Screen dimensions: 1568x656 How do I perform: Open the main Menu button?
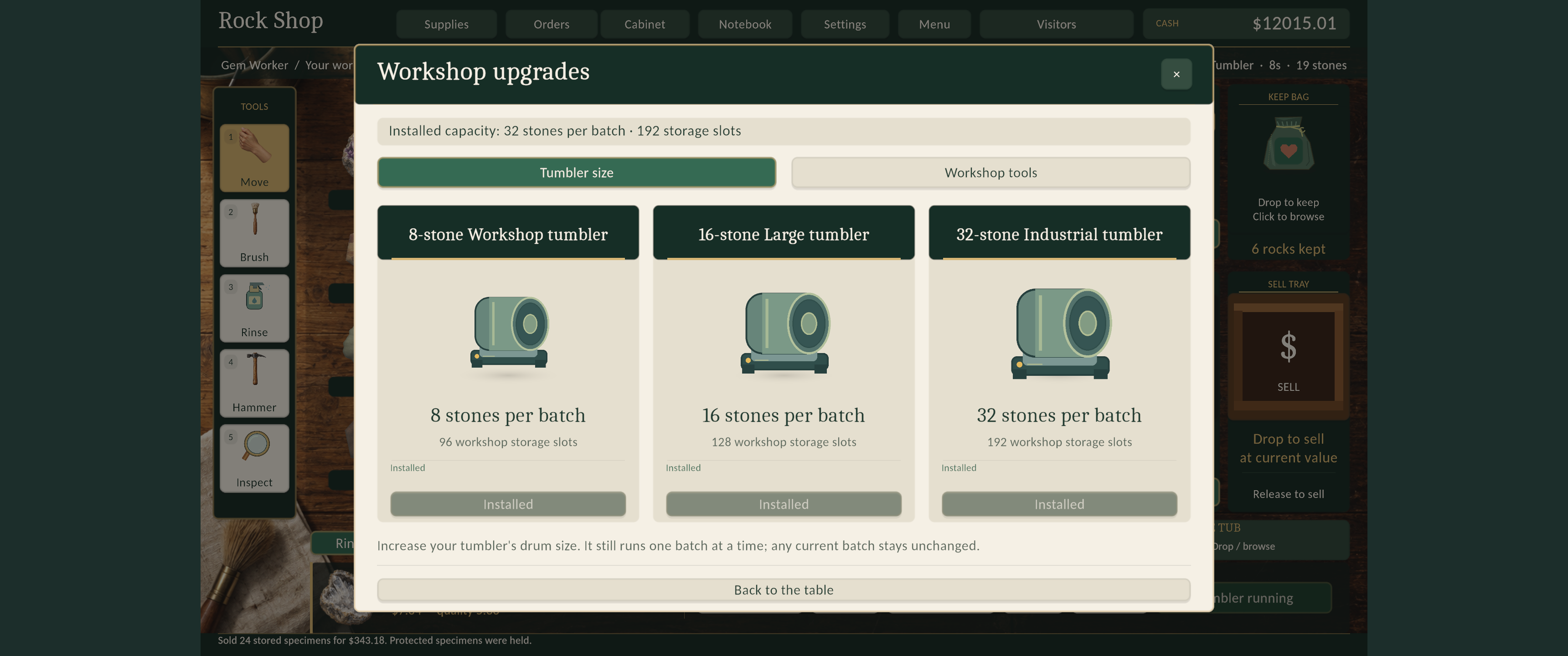coord(934,24)
